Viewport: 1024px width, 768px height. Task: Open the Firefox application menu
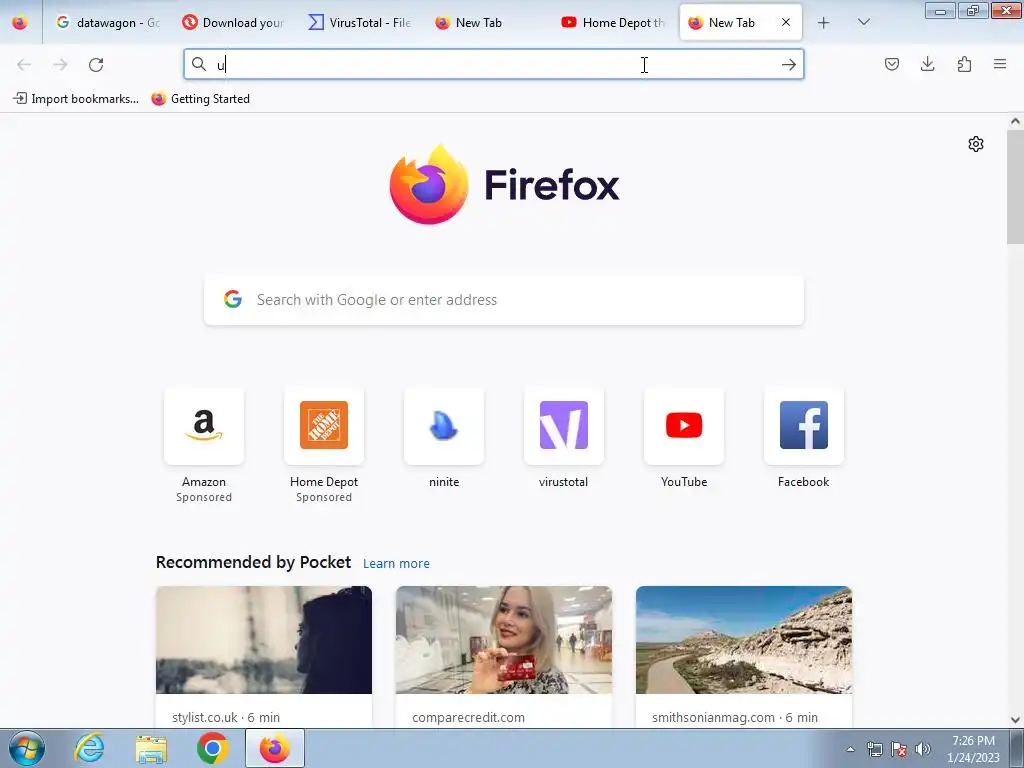pos(1000,64)
